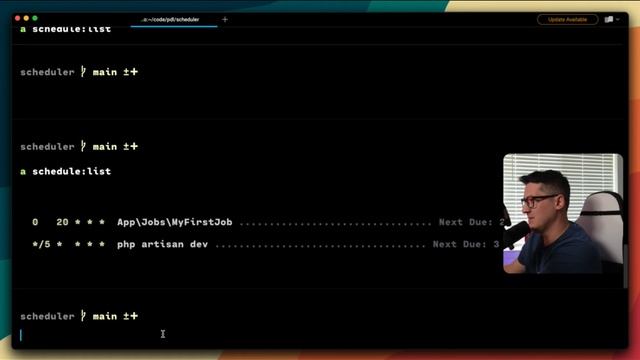Click the red close window button
The image size is (640, 360).
tap(18, 18)
